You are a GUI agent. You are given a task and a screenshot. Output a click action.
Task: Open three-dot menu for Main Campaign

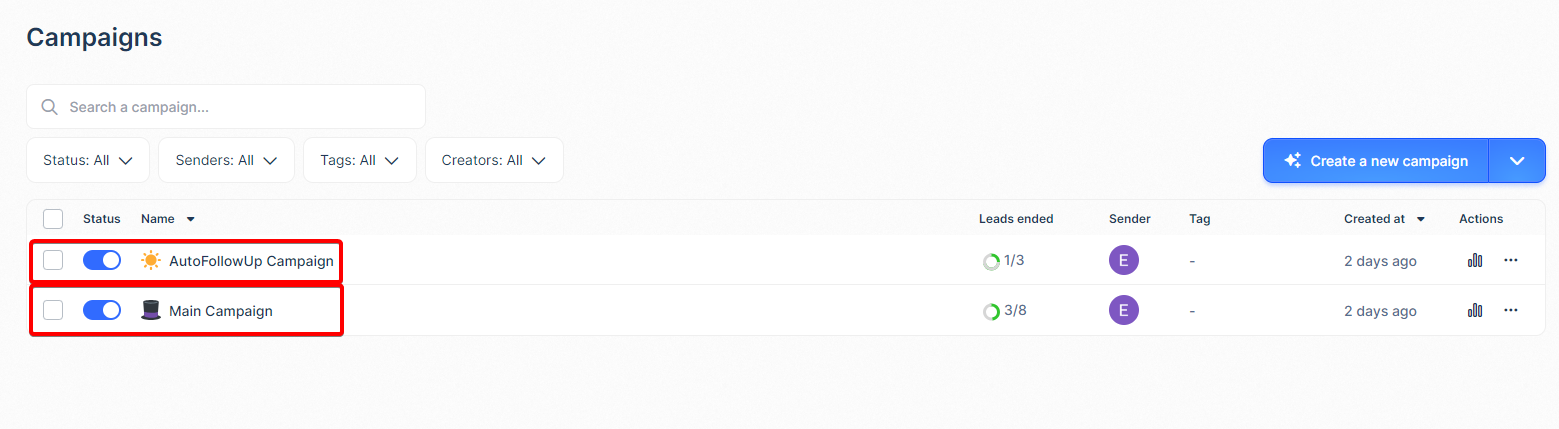(1511, 310)
